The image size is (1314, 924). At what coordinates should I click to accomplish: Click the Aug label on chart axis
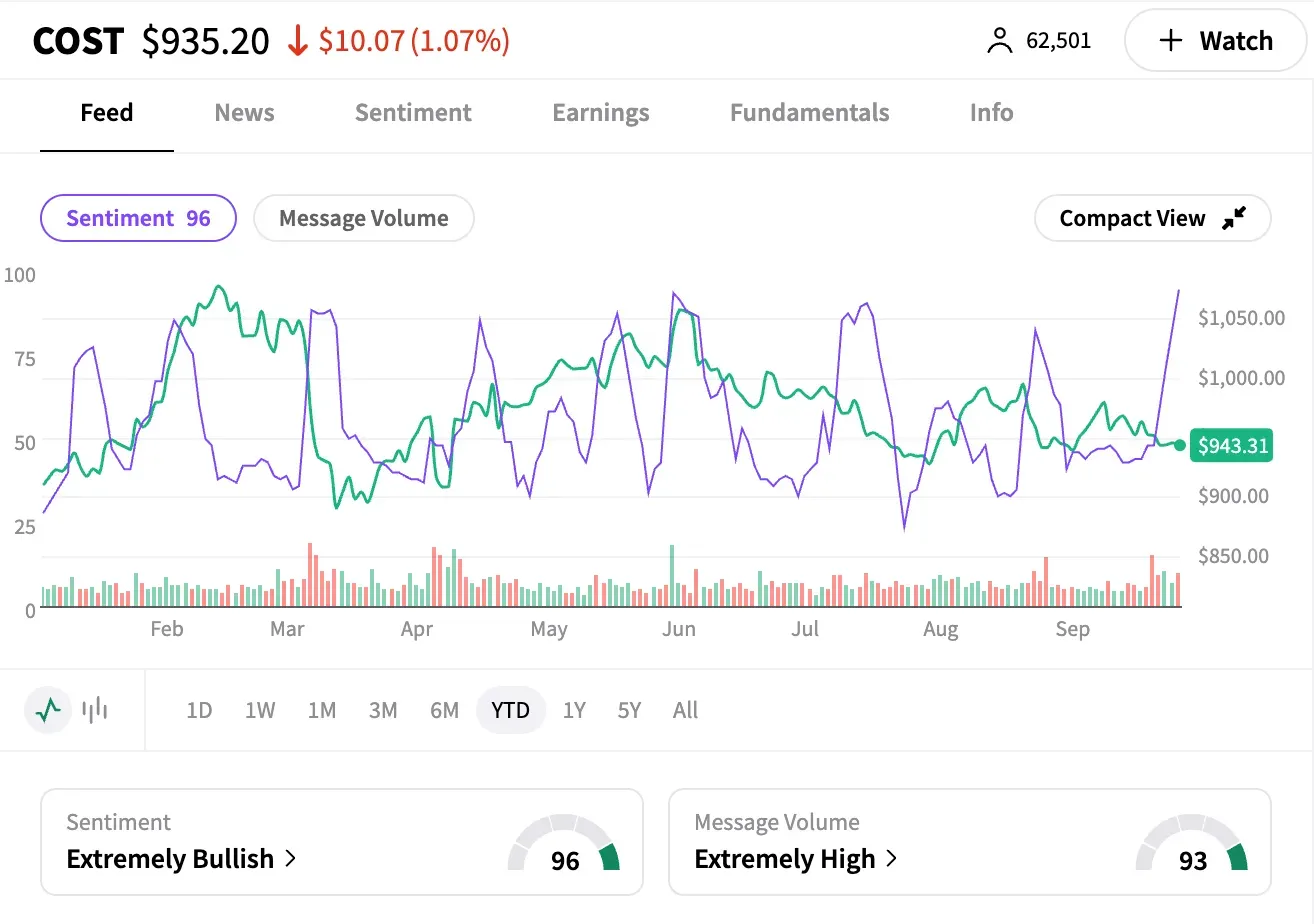point(940,629)
